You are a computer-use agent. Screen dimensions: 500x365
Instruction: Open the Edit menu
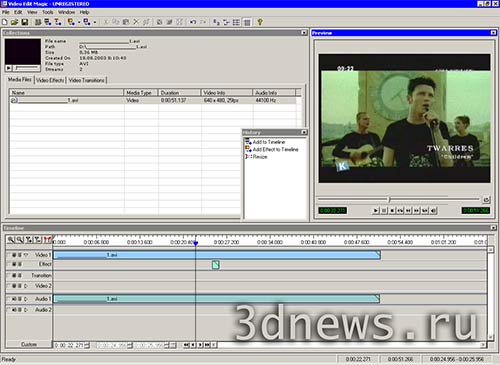pyautogui.click(x=18, y=12)
